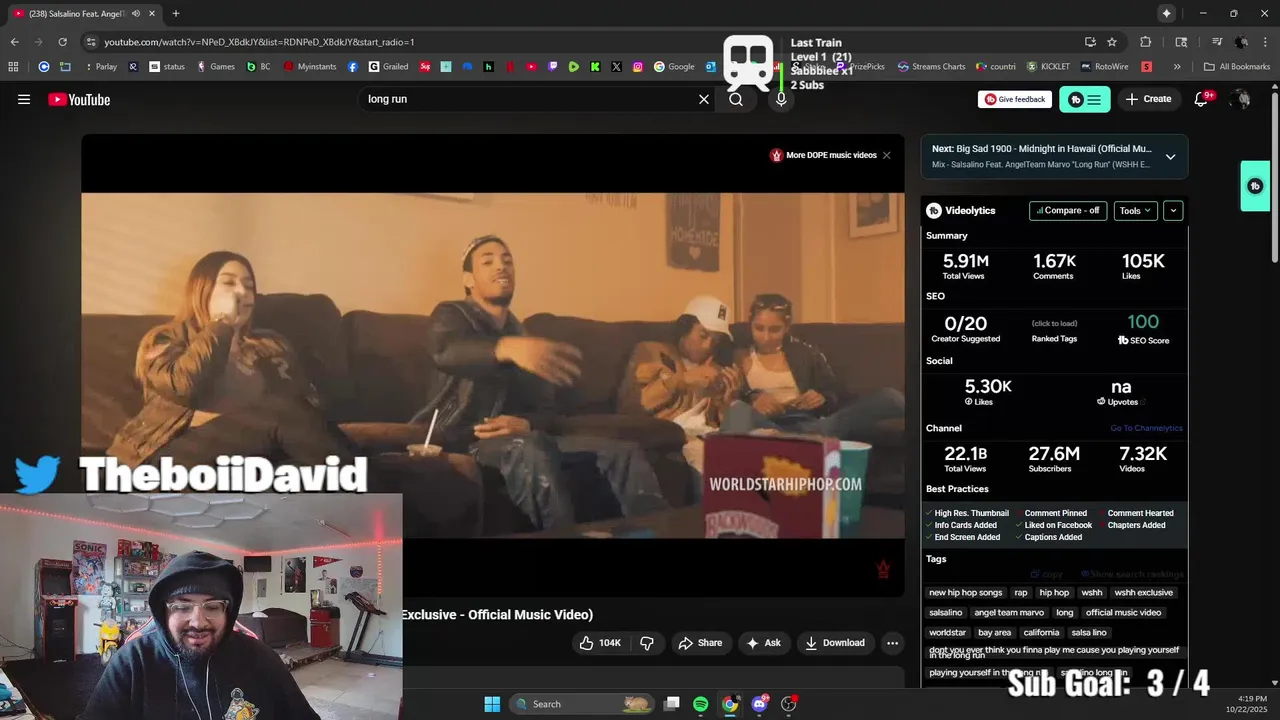
Task: Open the X bookmark icon
Action: pos(616,67)
